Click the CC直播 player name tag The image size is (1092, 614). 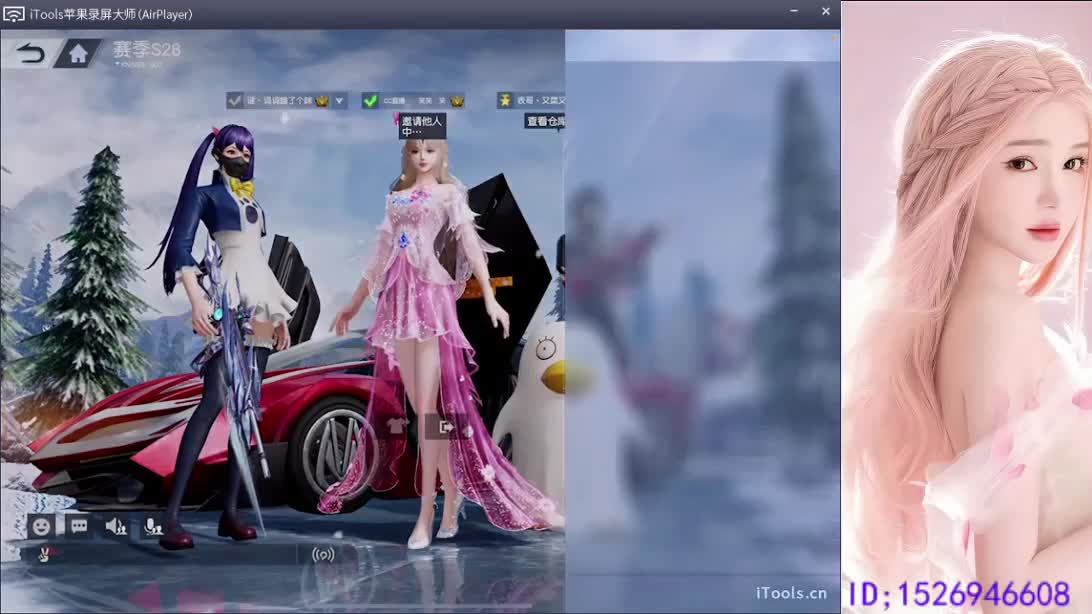(x=414, y=101)
